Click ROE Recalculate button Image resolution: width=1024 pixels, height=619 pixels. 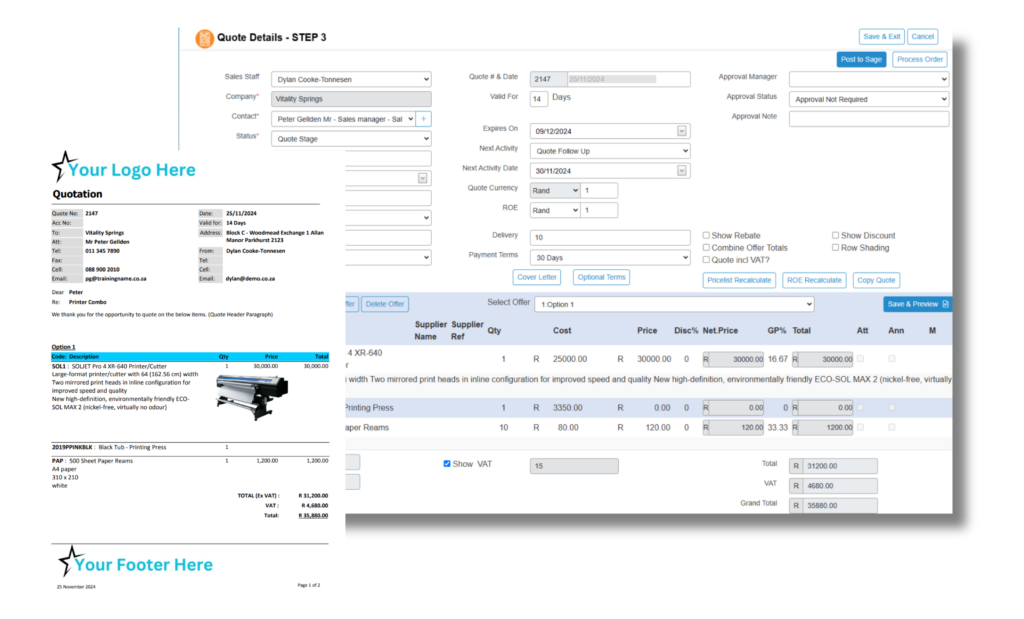[x=814, y=280]
